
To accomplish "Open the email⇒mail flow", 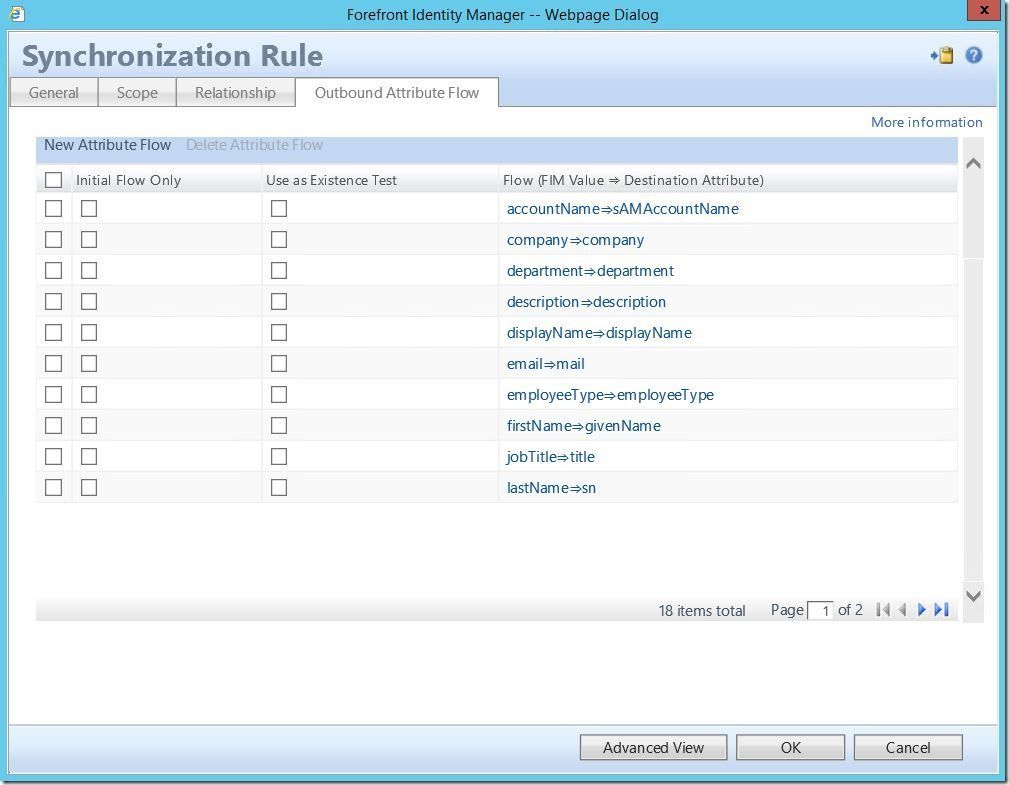I will pos(546,364).
